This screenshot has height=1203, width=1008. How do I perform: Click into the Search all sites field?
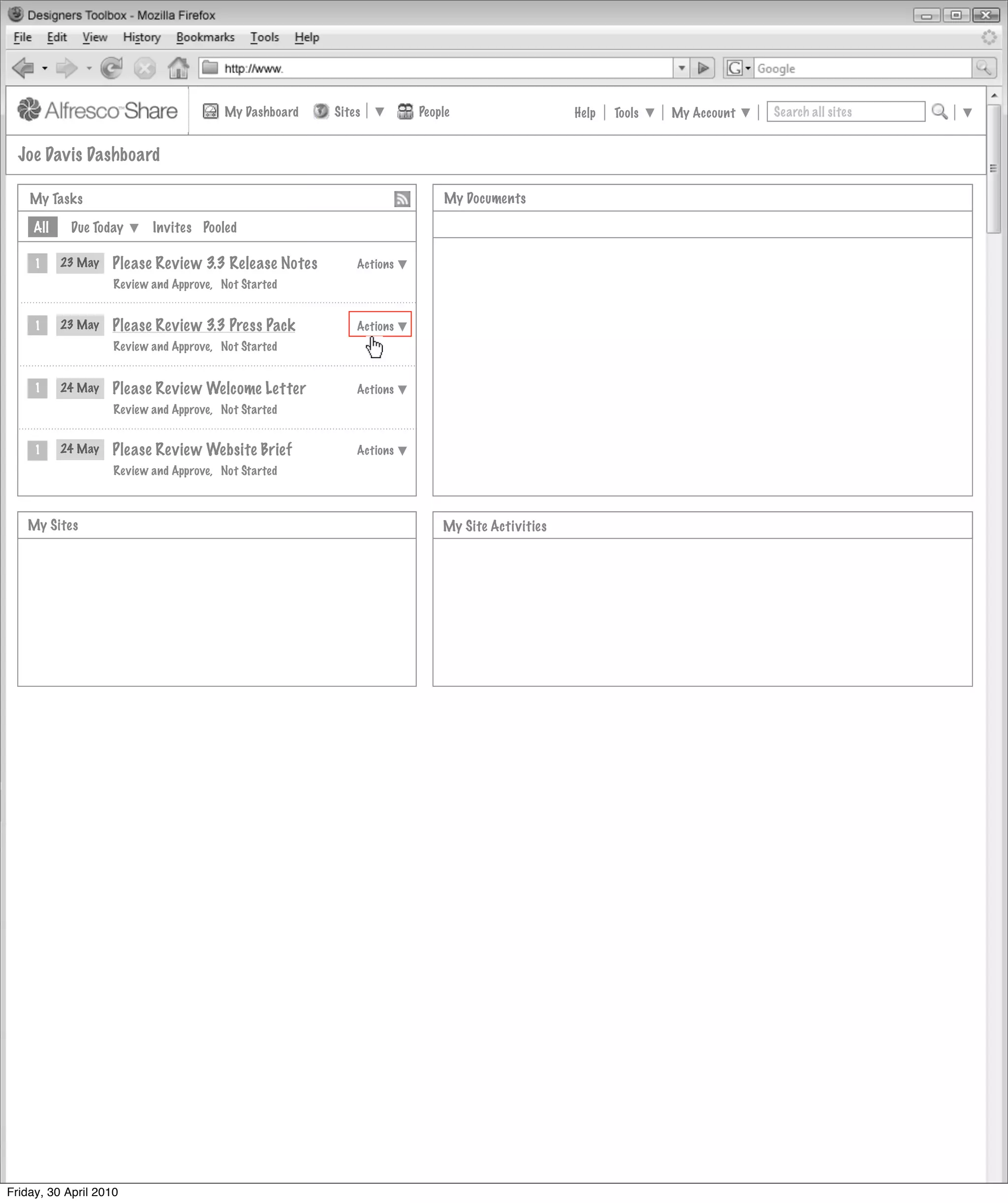pos(845,112)
